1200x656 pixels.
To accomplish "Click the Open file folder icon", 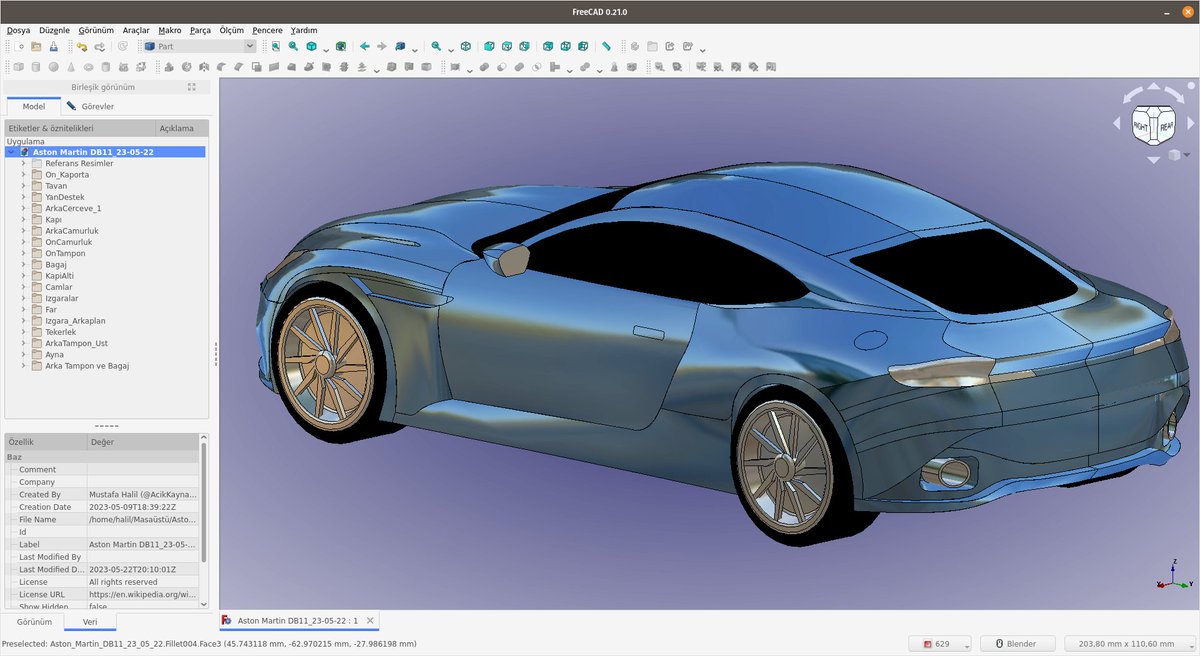I will click(36, 46).
